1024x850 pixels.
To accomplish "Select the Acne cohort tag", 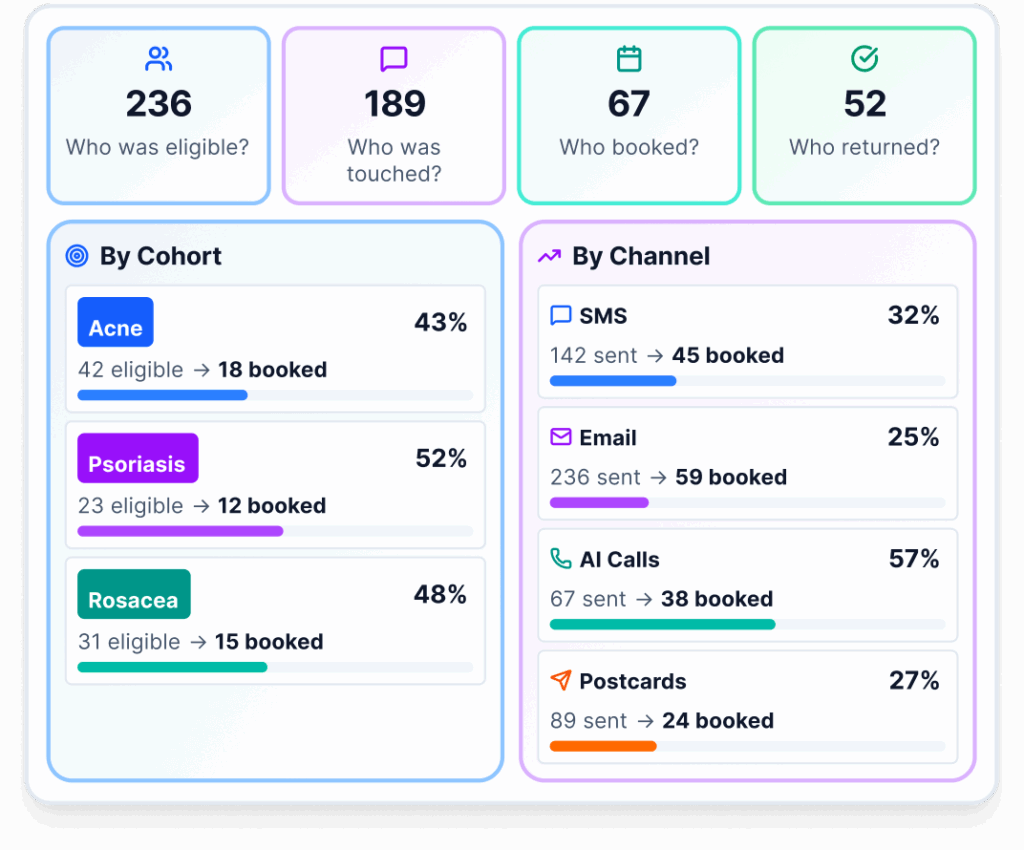I will pos(115,322).
